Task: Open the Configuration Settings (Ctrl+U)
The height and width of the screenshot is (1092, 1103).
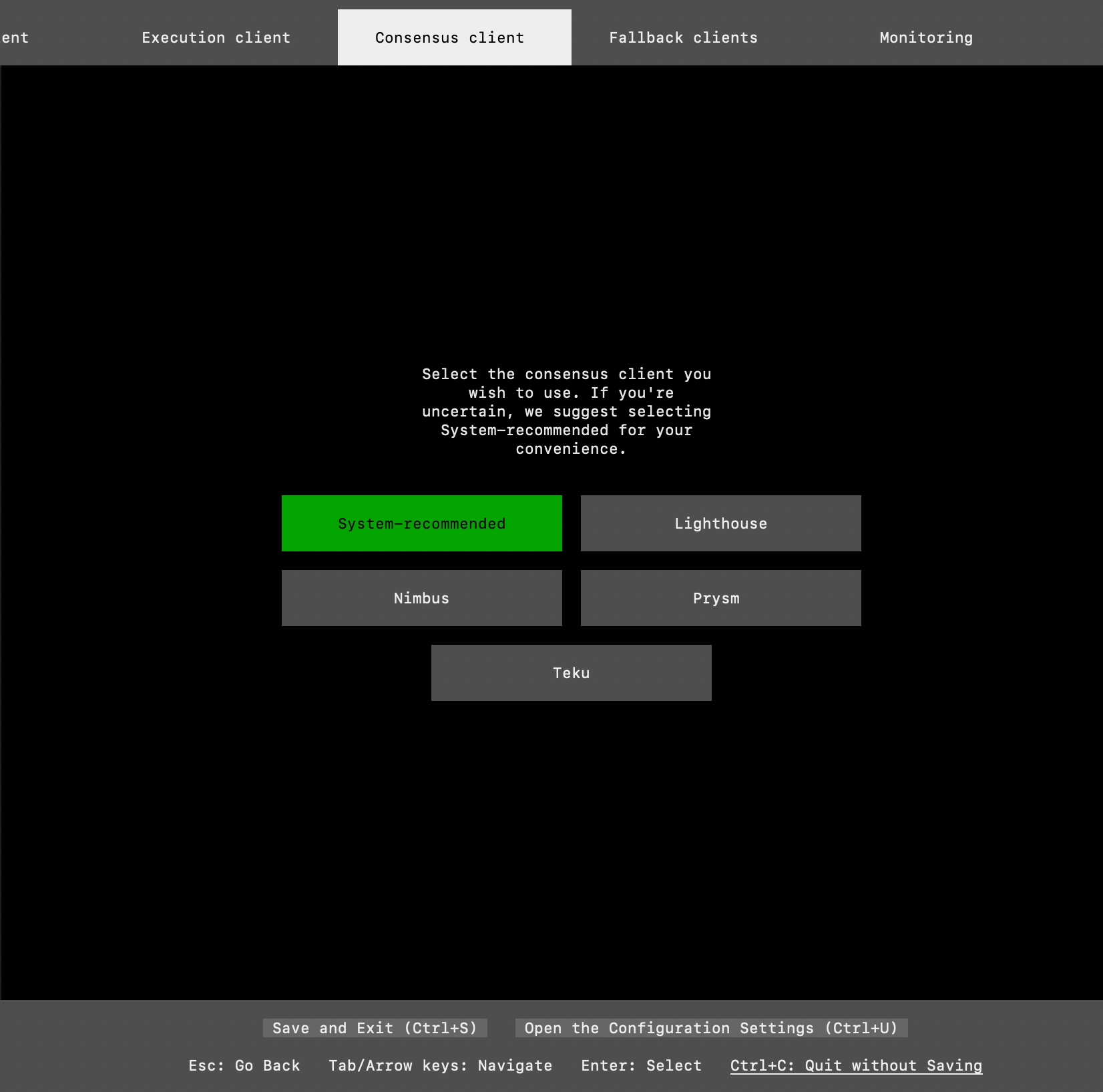Action: 711,1028
